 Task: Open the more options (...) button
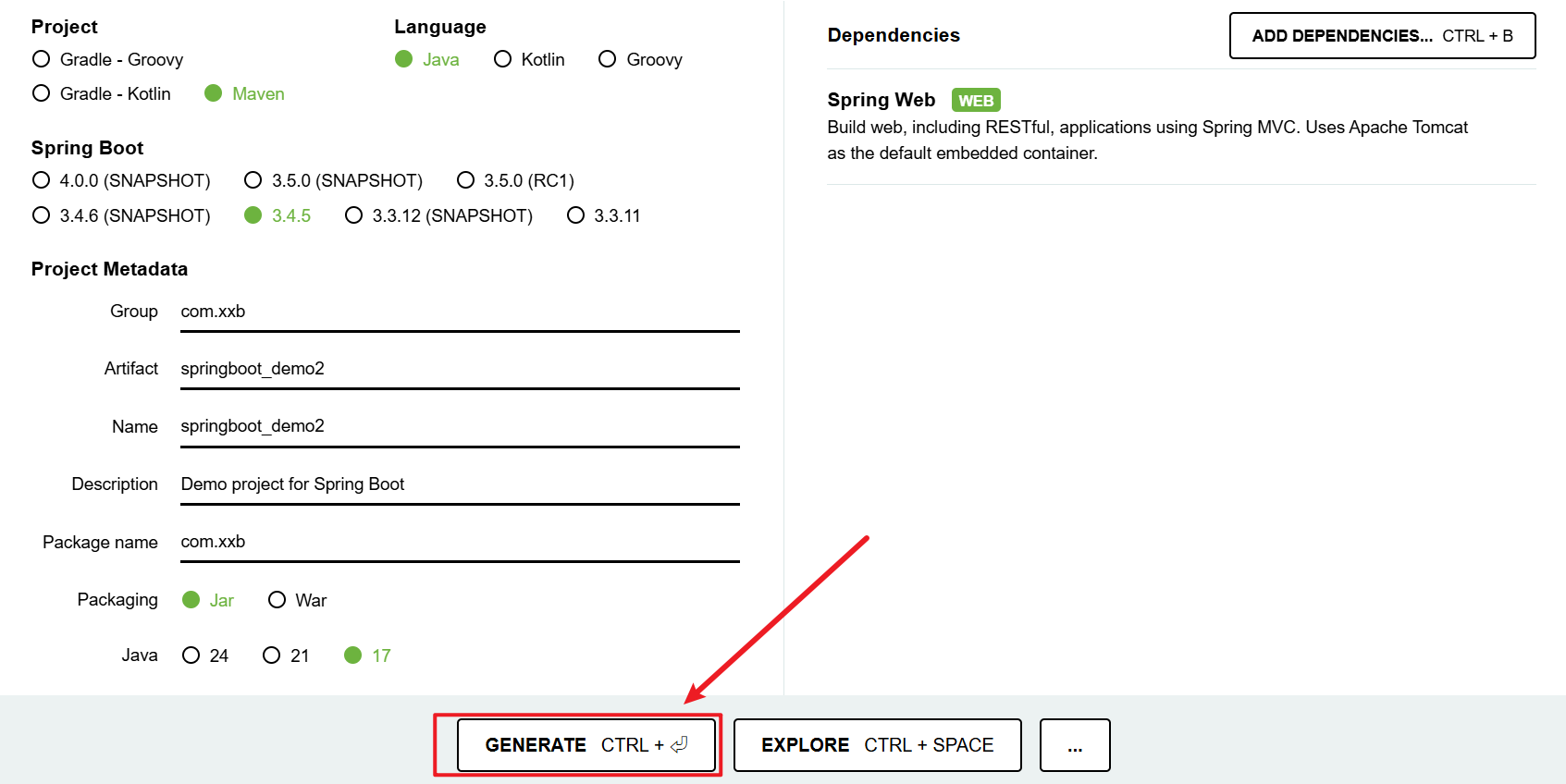(1075, 745)
